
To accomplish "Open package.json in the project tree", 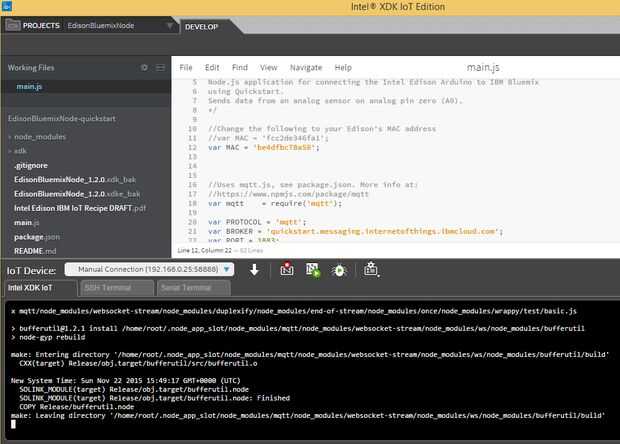I will tap(37, 237).
